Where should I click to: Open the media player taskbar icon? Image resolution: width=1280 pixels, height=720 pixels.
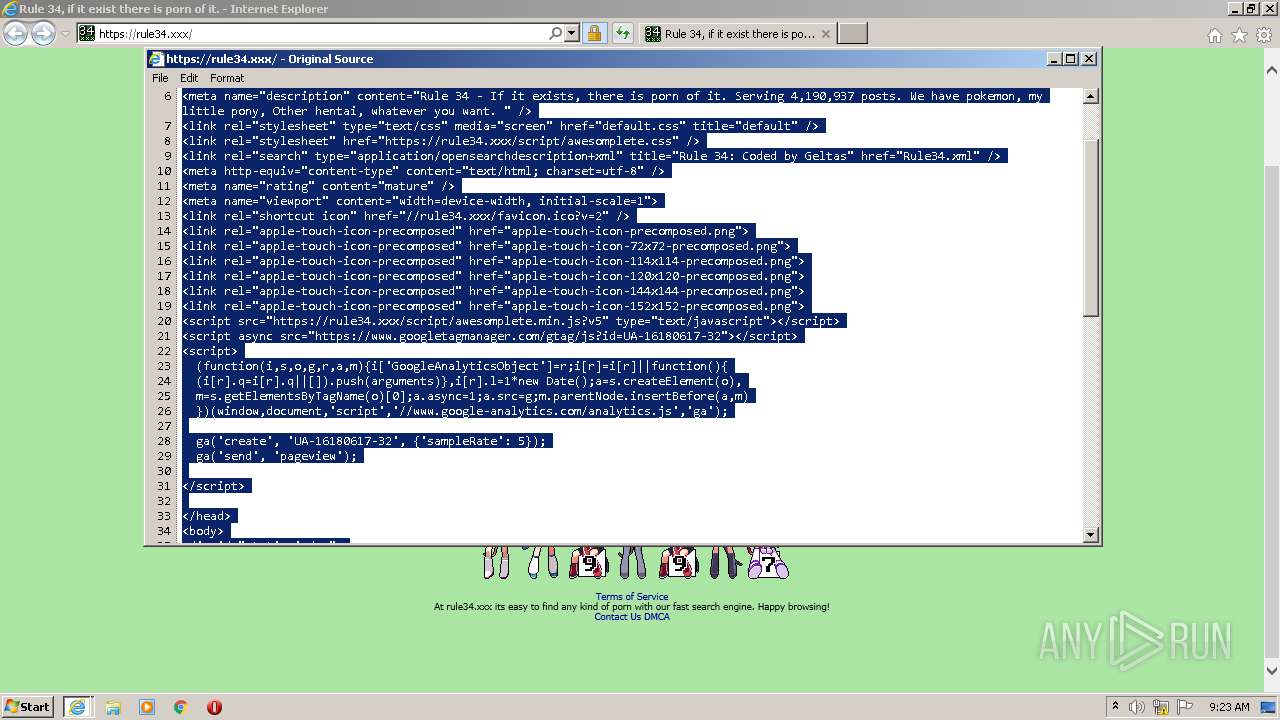(x=147, y=707)
